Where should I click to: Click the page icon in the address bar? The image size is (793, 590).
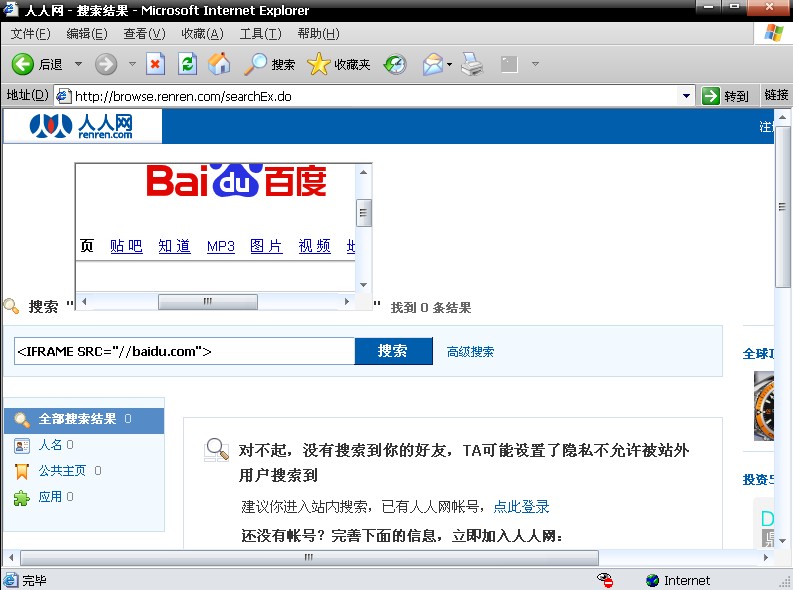coord(63,96)
